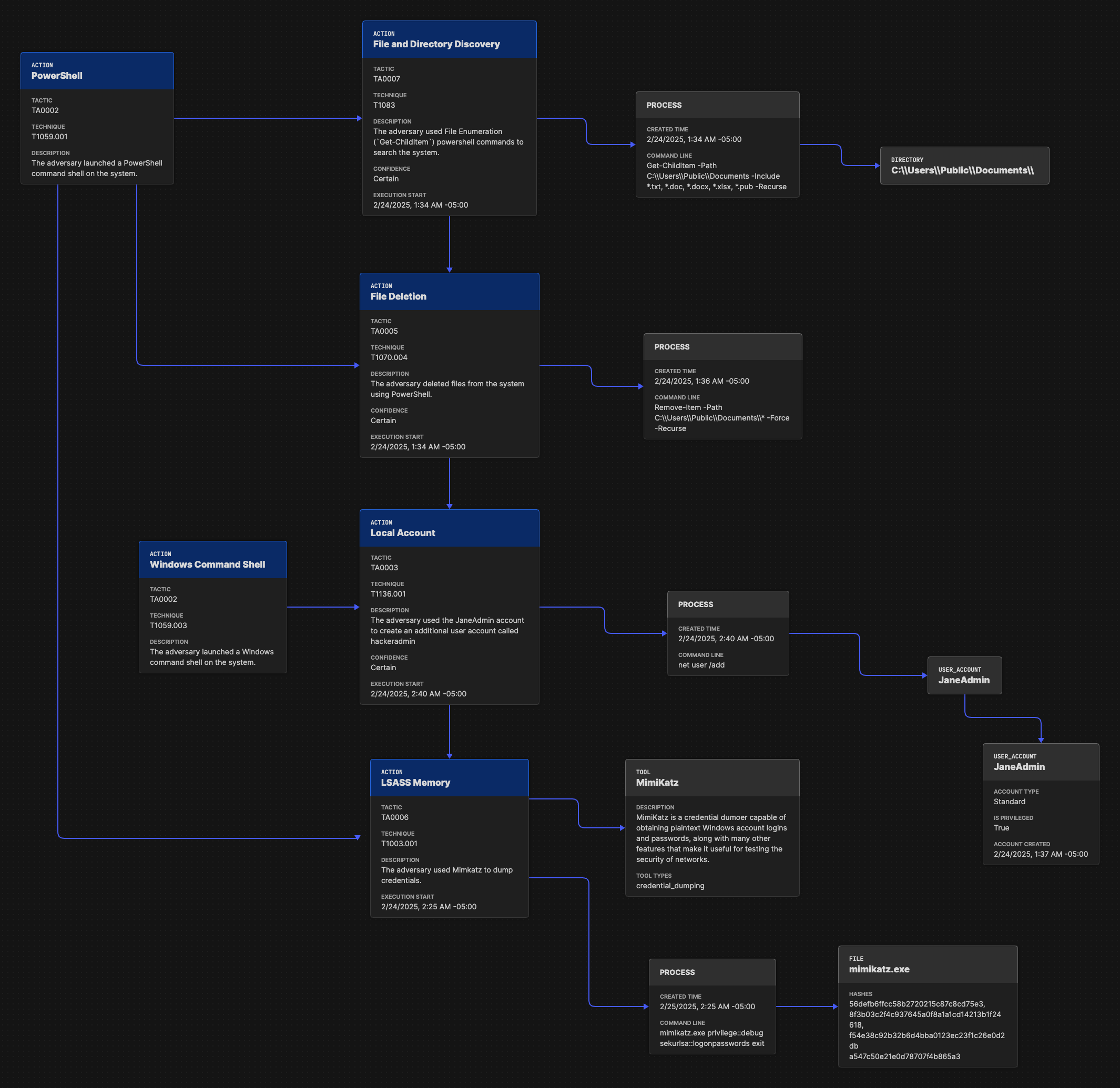Screen dimensions: 1120x1088
Task: Click account created time 1:37 AM
Action: (1041, 854)
